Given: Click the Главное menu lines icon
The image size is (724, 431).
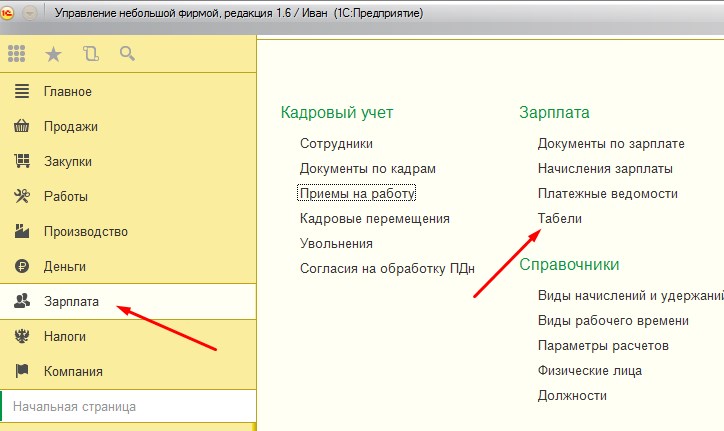Looking at the screenshot, I should click(x=22, y=91).
